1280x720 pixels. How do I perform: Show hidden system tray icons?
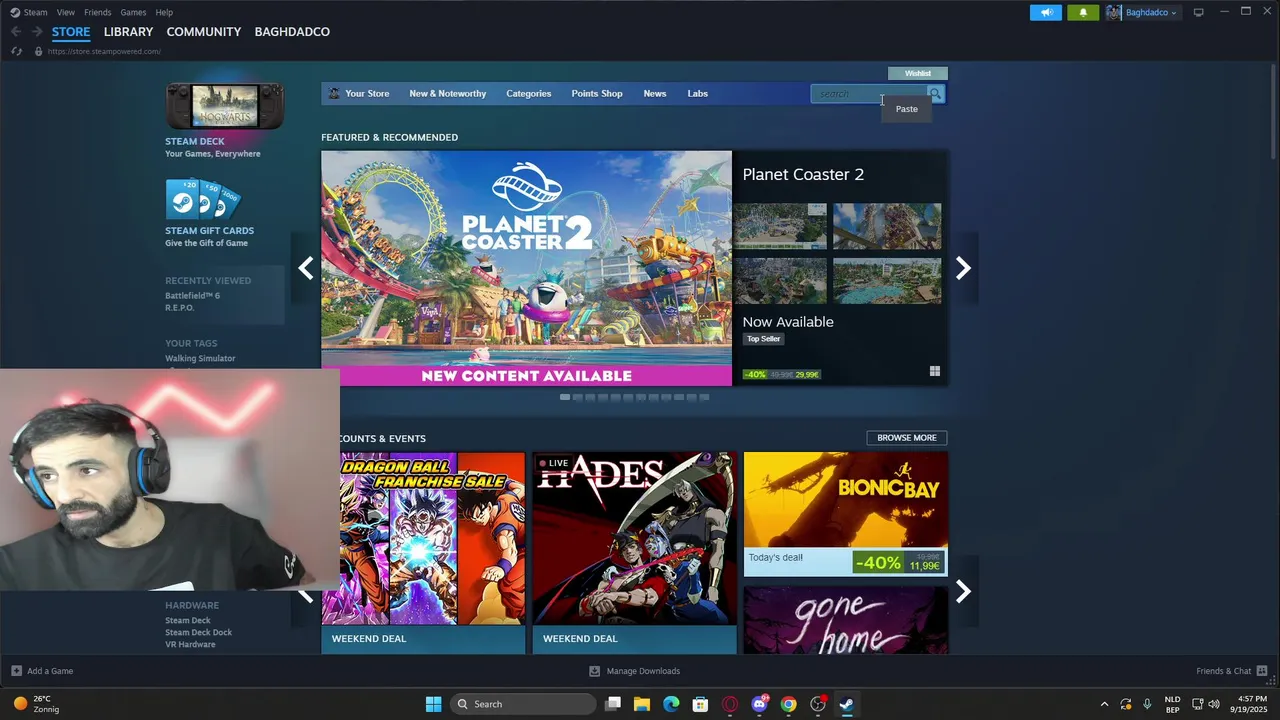pyautogui.click(x=1104, y=704)
